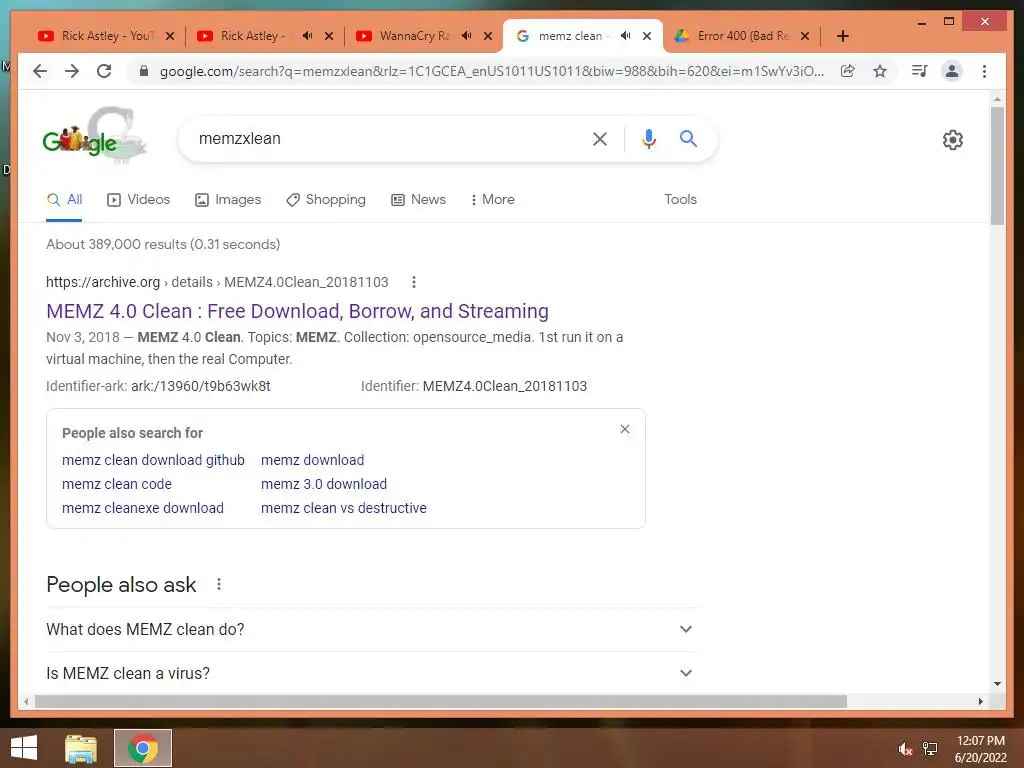This screenshot has width=1024, height=768.
Task: Open the network tray icon
Action: point(930,749)
